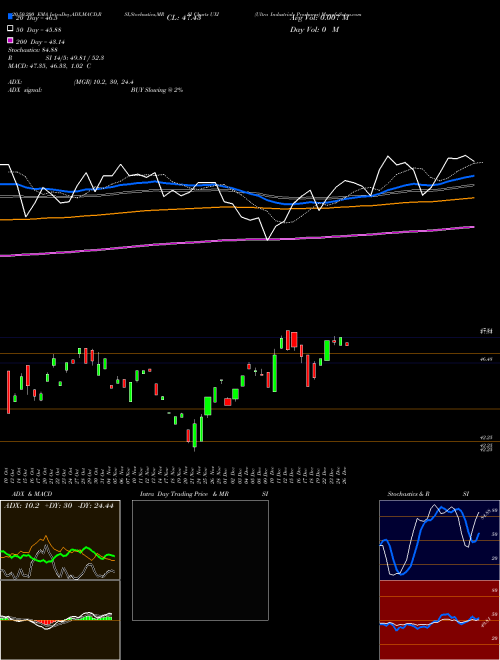Click the lowest green candlestick near 42.25
Image resolution: width=500 pixels, height=660 pixels.
(194, 435)
